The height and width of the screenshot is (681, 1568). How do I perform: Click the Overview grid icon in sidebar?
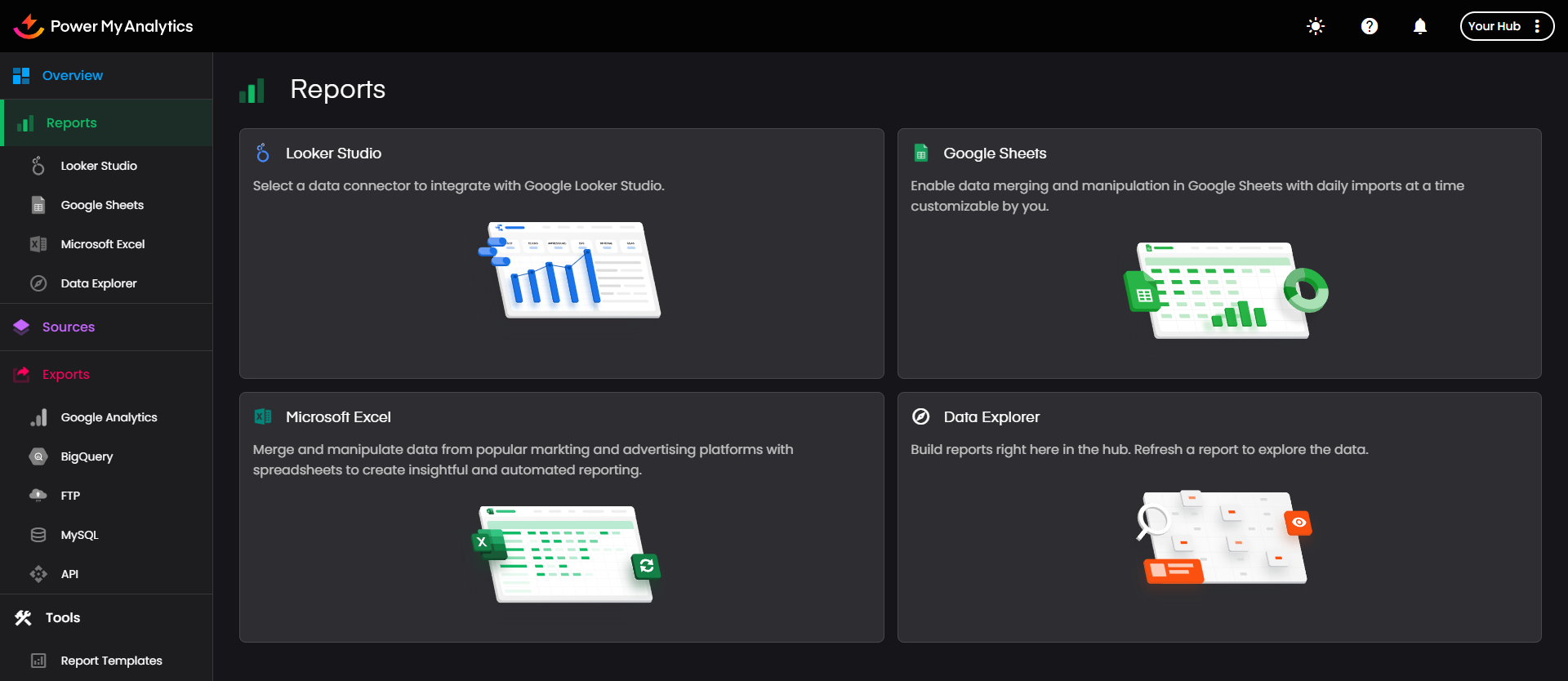(21, 76)
